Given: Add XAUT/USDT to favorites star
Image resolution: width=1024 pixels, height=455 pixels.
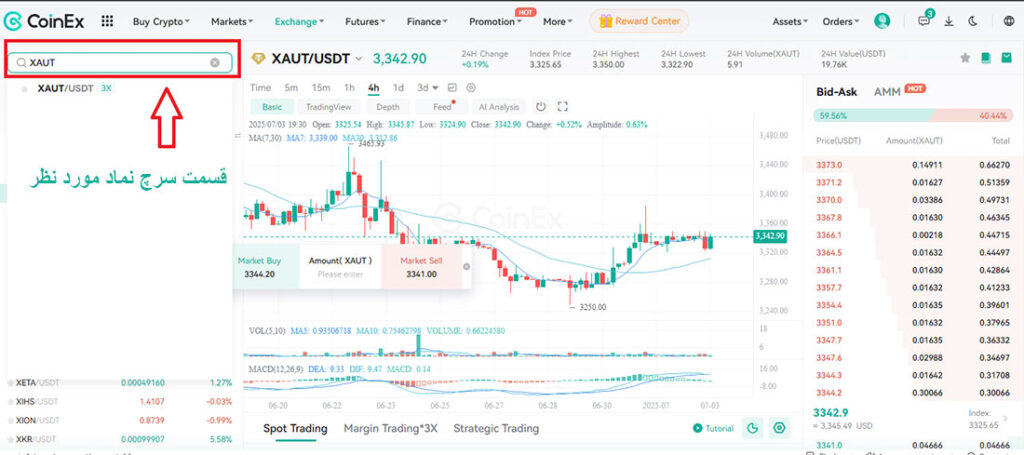Looking at the screenshot, I should [965, 58].
